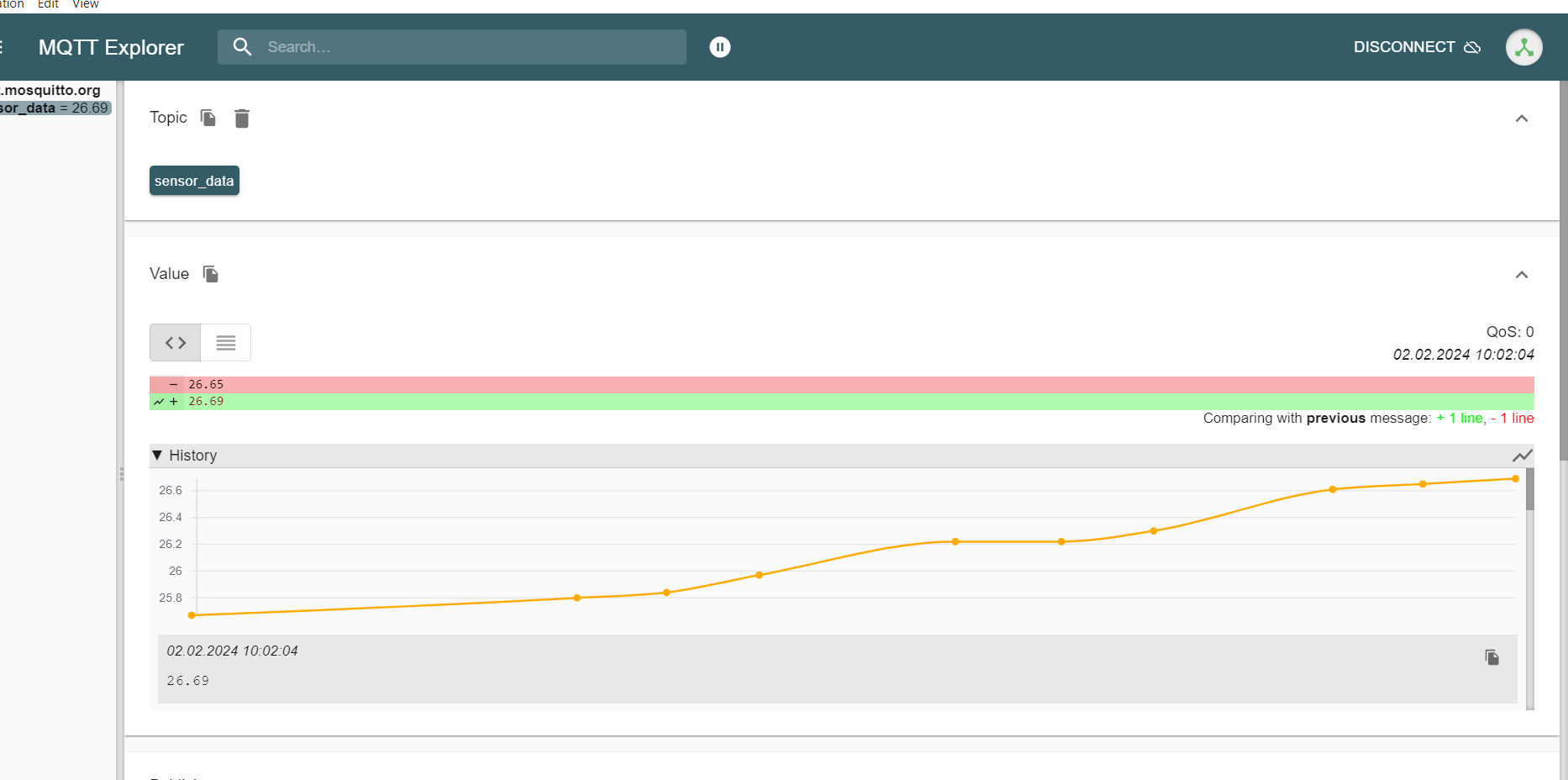
Task: Switch to diff code view toggle
Action: click(176, 343)
